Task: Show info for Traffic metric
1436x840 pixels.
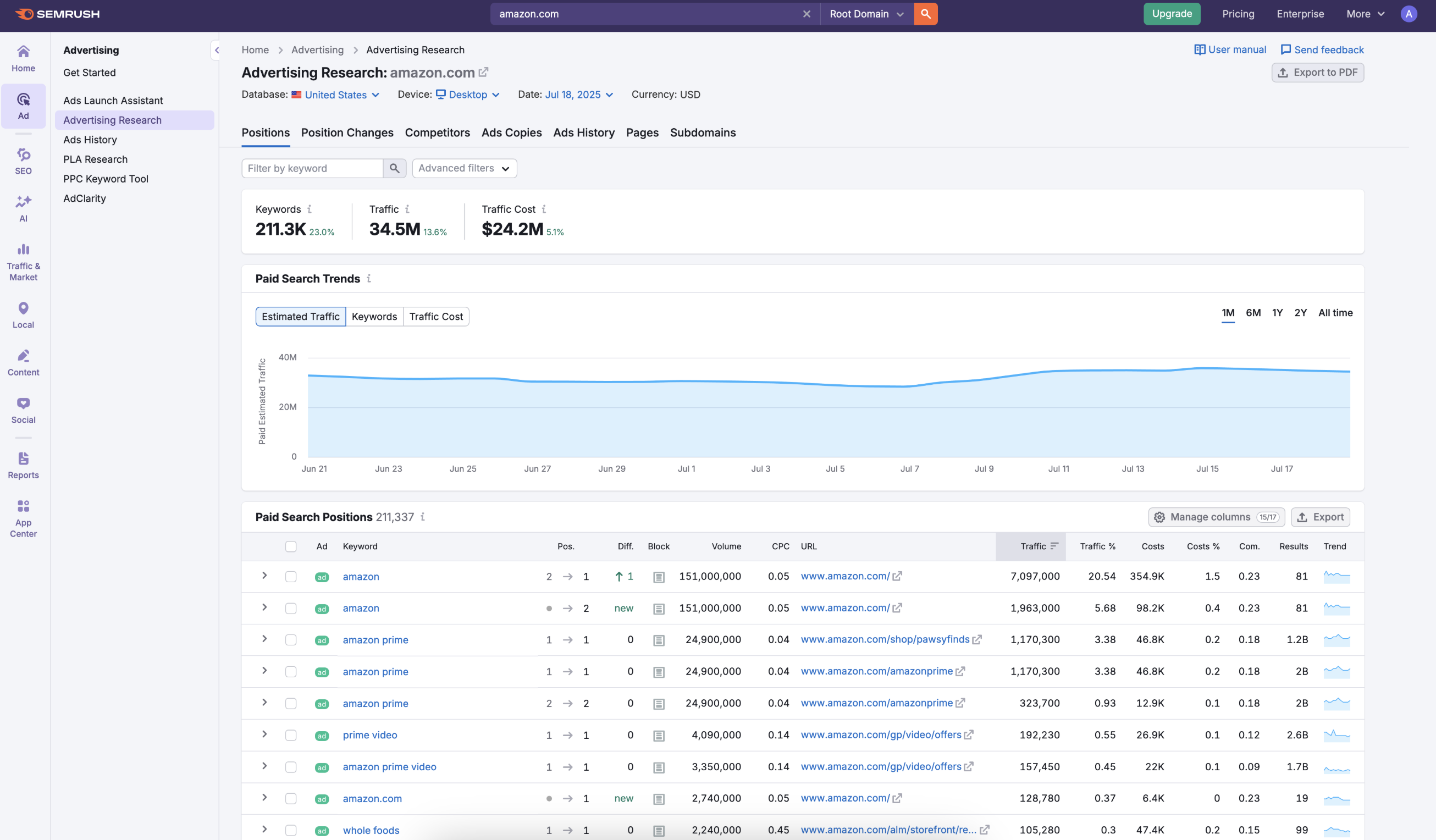Action: (x=407, y=209)
